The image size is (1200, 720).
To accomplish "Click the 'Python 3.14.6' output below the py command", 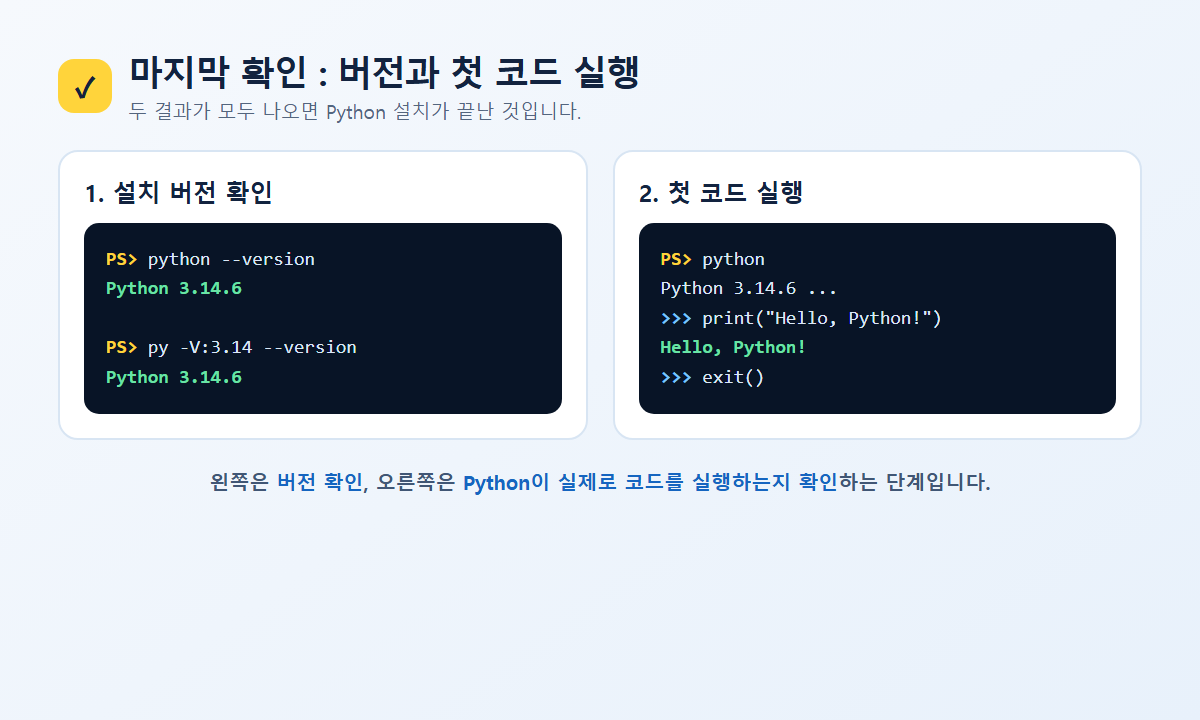I will (174, 377).
